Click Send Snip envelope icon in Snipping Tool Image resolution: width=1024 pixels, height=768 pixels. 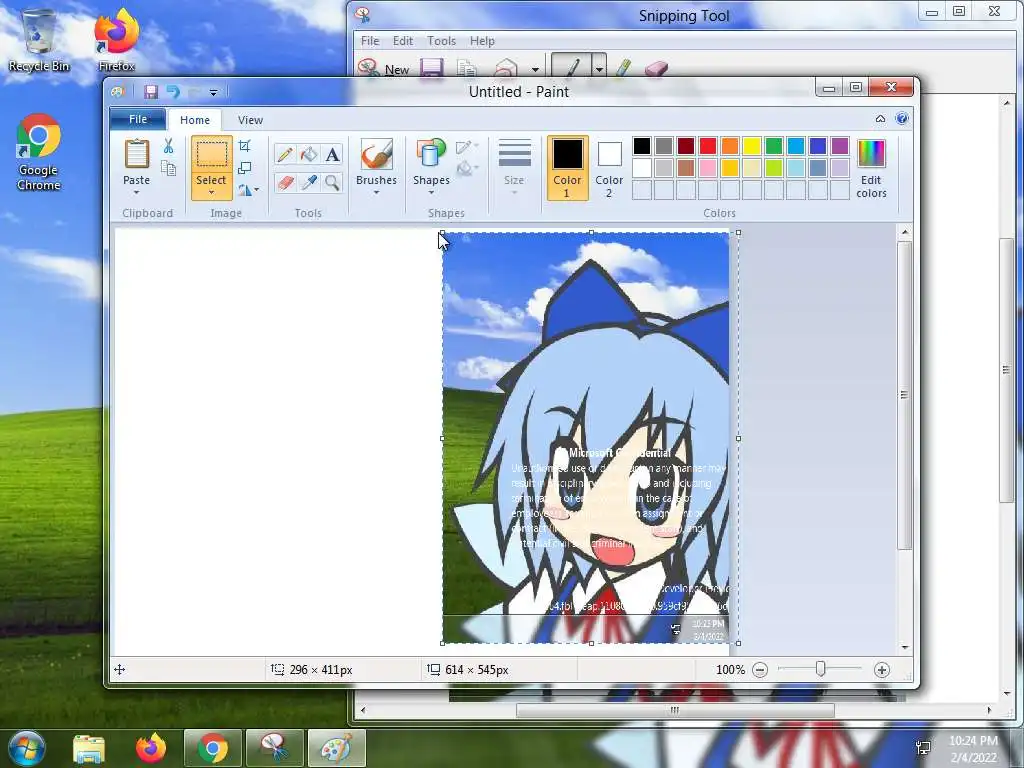(506, 68)
